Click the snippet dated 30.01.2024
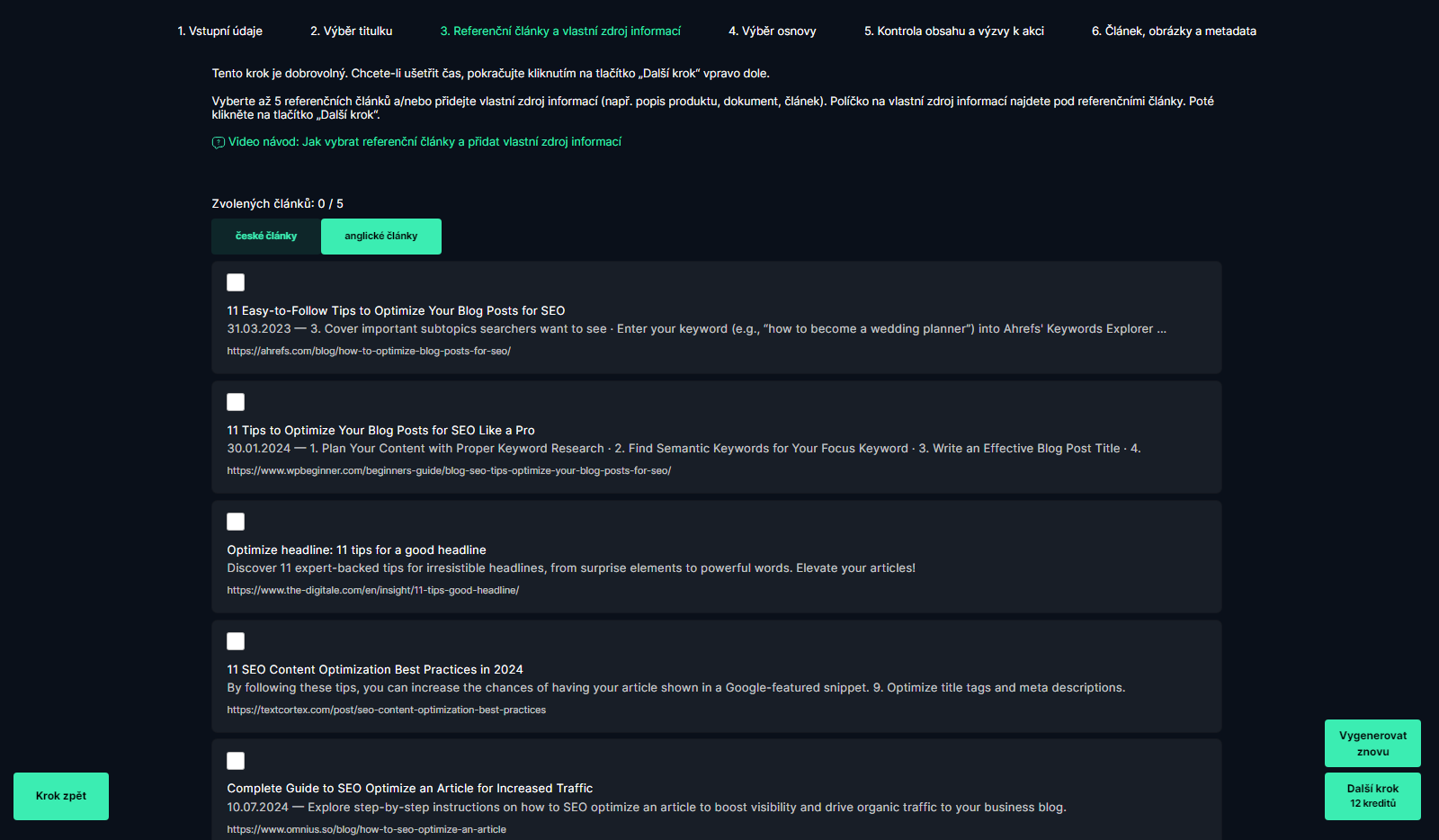Screen dimensions: 1439x840 684,449
